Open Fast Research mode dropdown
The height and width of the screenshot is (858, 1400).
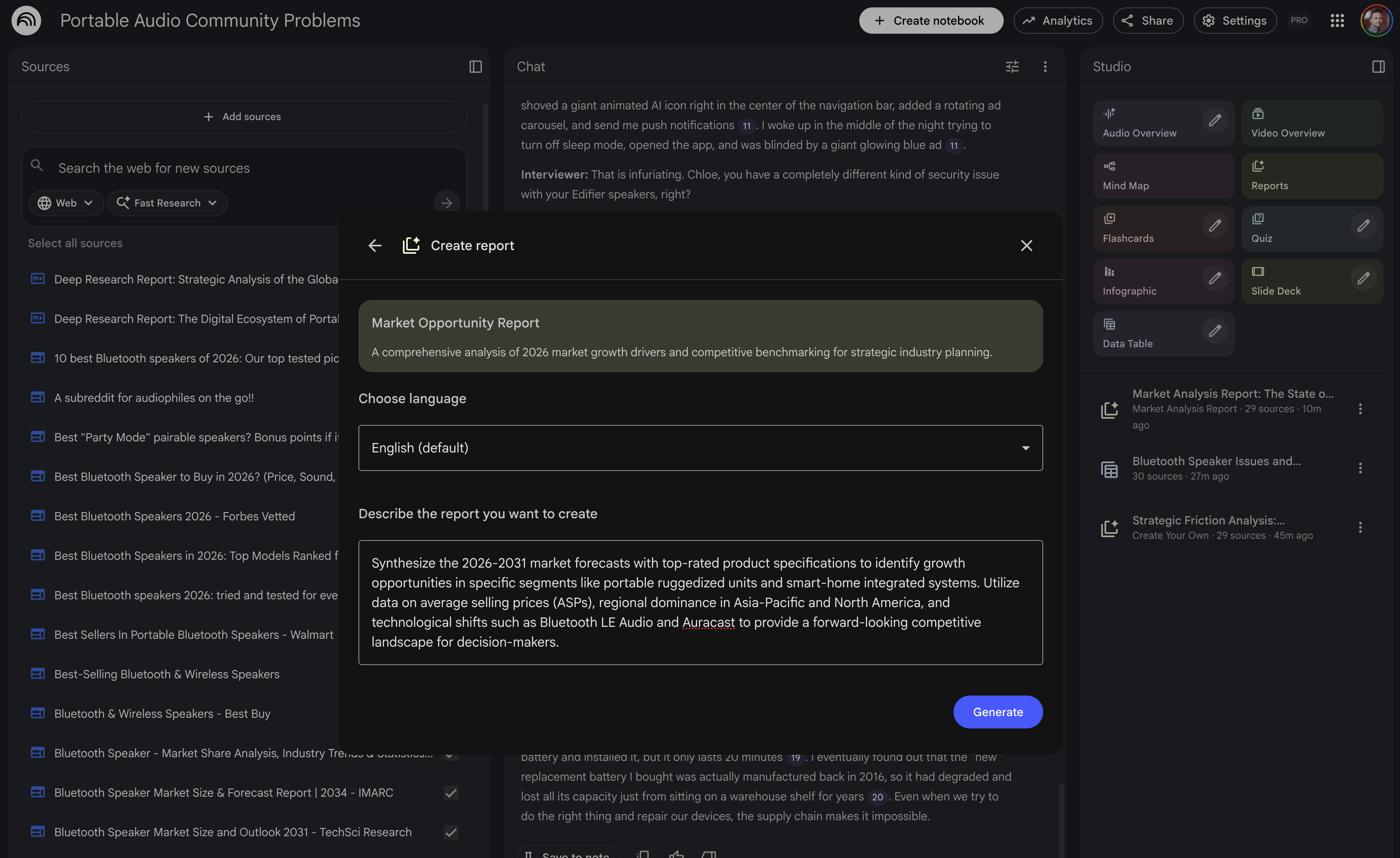pos(167,203)
